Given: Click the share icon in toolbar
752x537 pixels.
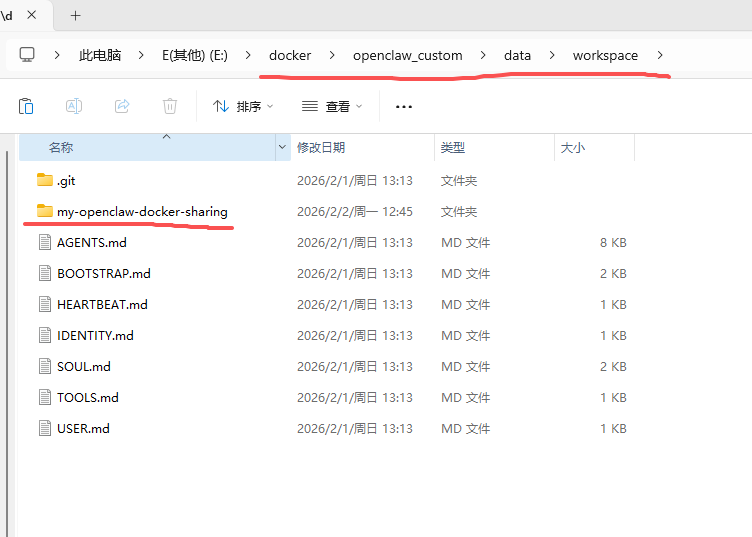Looking at the screenshot, I should tap(122, 106).
